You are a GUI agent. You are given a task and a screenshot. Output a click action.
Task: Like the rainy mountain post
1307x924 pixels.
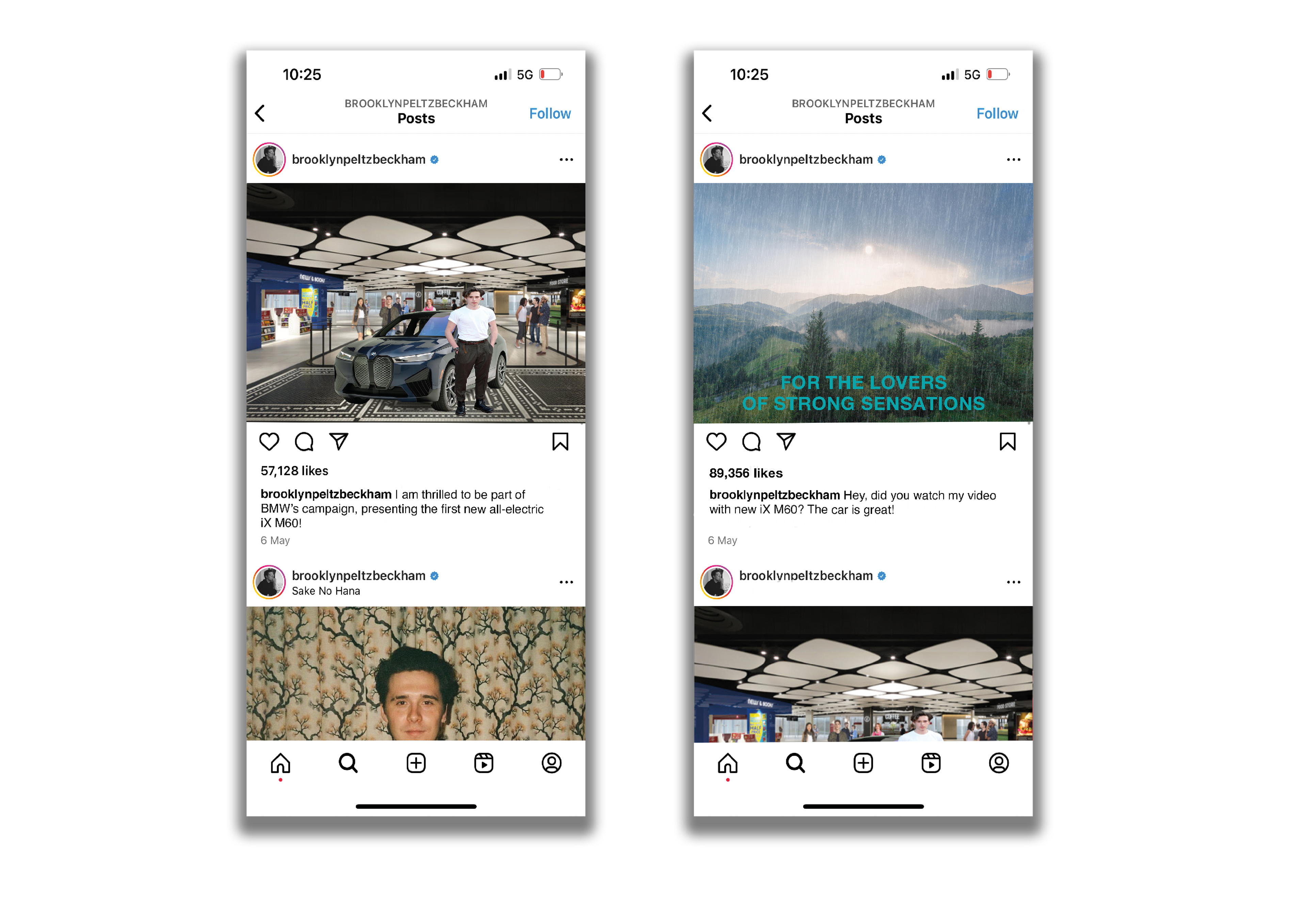pos(716,442)
